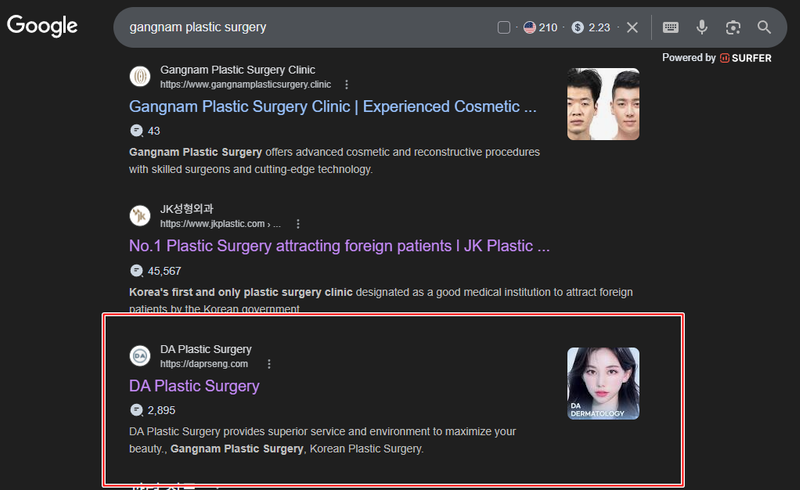The image size is (800, 490).
Task: Open the before-after faces thumbnail
Action: click(603, 104)
